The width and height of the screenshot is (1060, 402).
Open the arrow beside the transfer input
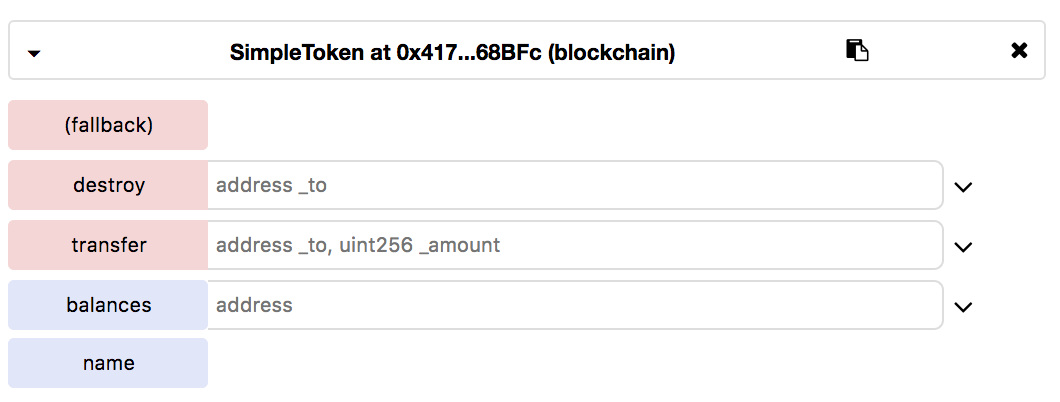(963, 246)
